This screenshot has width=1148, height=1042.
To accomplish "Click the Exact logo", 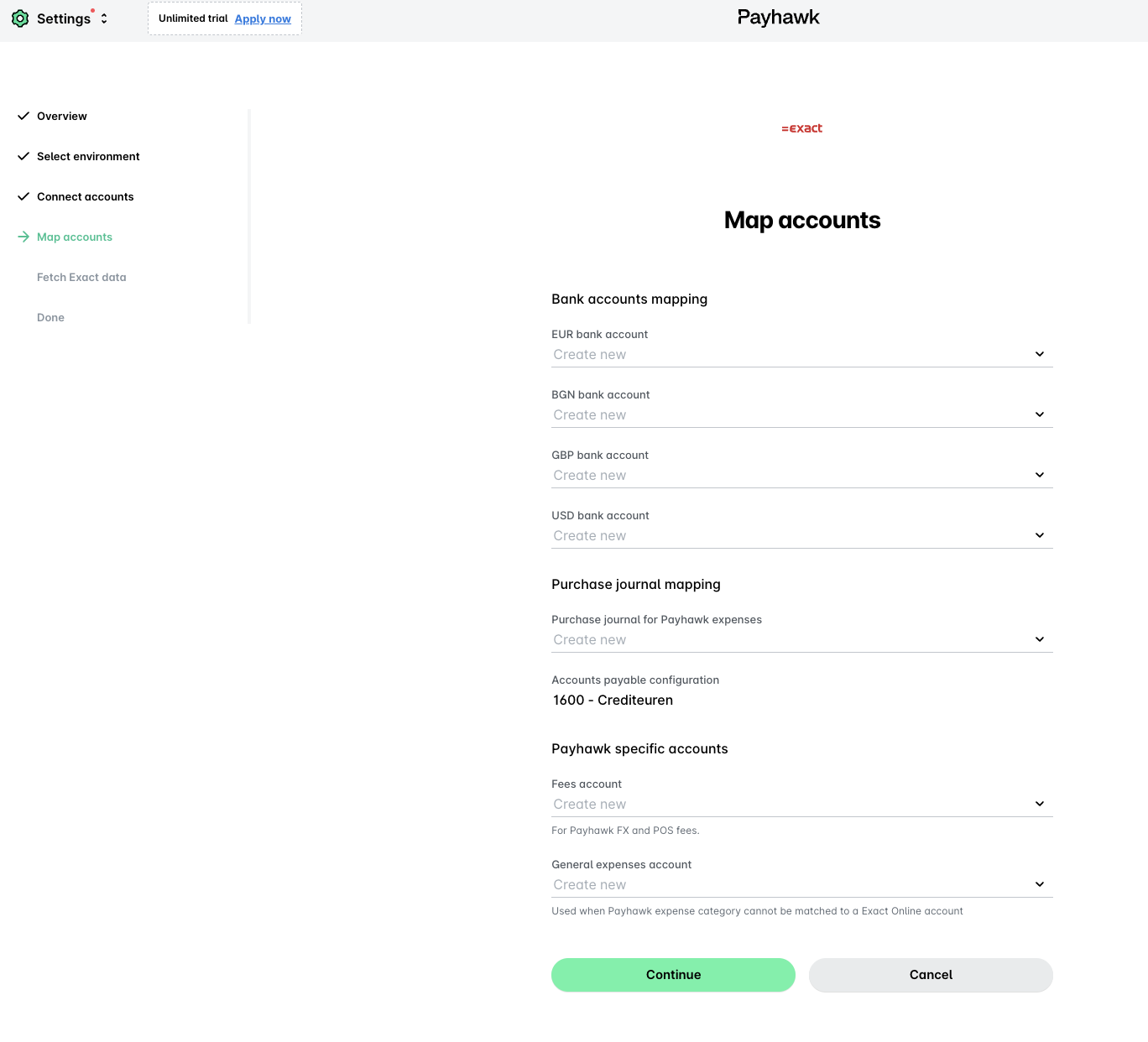I will pos(802,128).
